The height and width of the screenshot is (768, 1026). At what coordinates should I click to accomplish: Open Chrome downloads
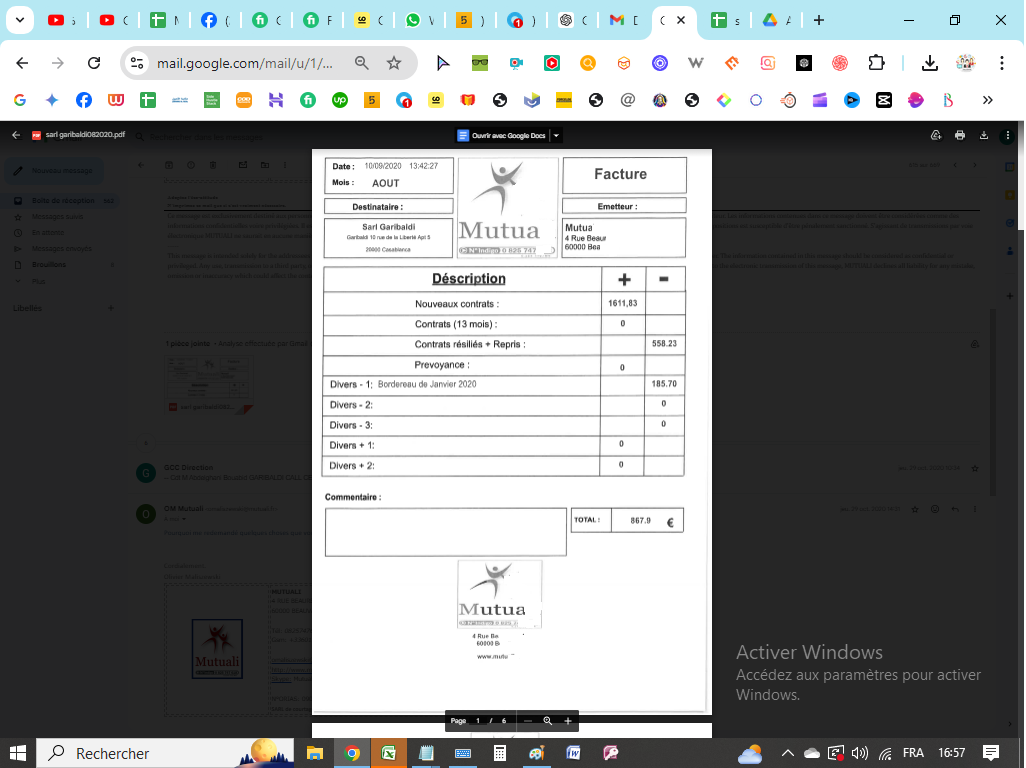[x=929, y=63]
